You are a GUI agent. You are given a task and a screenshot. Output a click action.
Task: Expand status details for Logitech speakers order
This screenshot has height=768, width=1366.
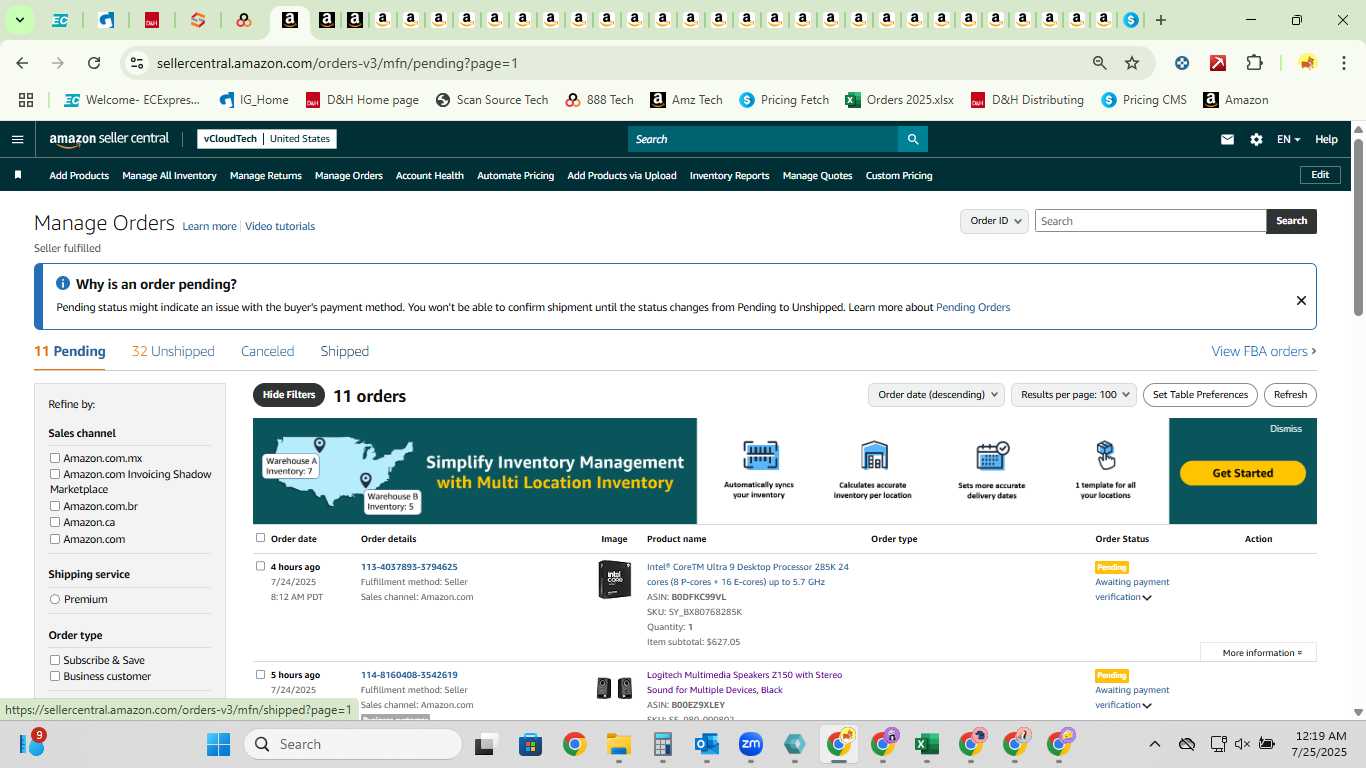[1147, 706]
